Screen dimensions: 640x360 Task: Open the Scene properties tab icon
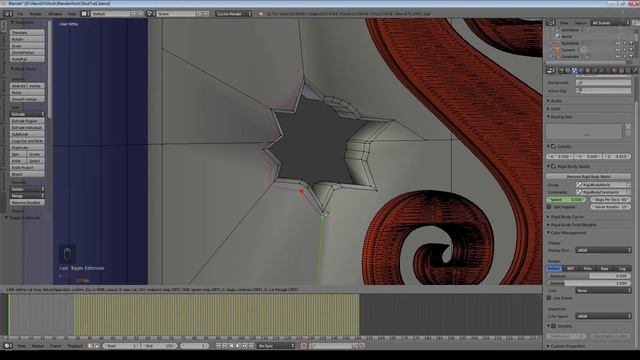click(x=575, y=71)
